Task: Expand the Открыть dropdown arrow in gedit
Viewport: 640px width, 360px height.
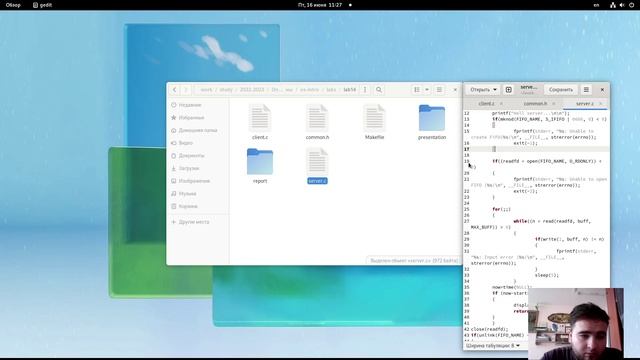Action: coord(495,90)
